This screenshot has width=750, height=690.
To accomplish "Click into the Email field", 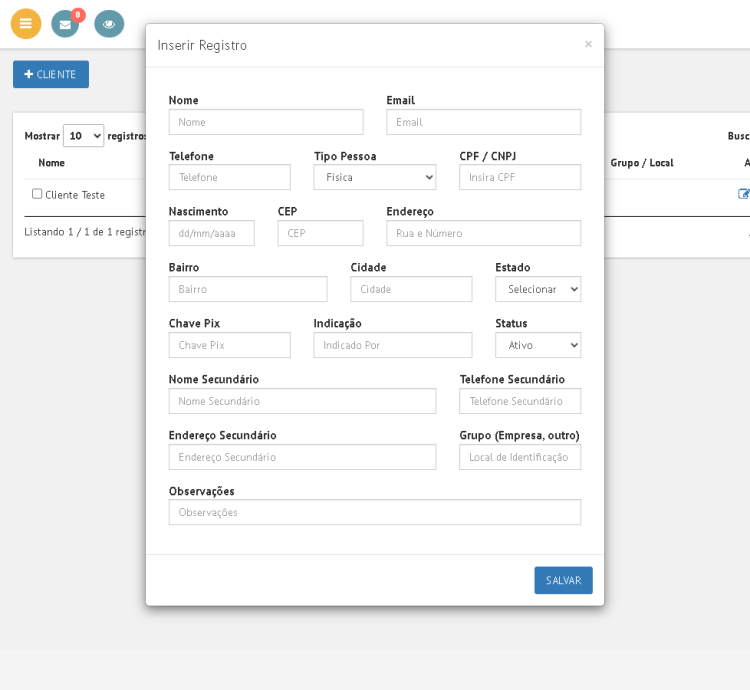I will coord(483,122).
